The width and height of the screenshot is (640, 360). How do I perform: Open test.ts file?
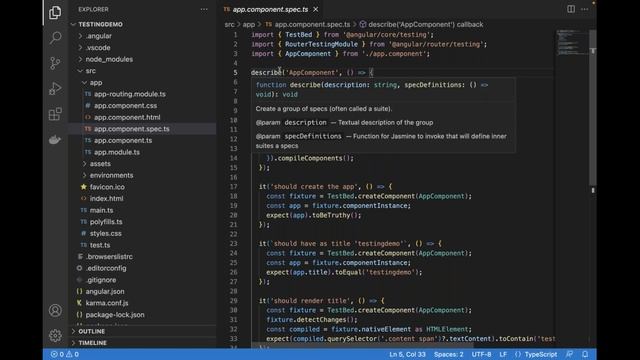click(x=100, y=245)
